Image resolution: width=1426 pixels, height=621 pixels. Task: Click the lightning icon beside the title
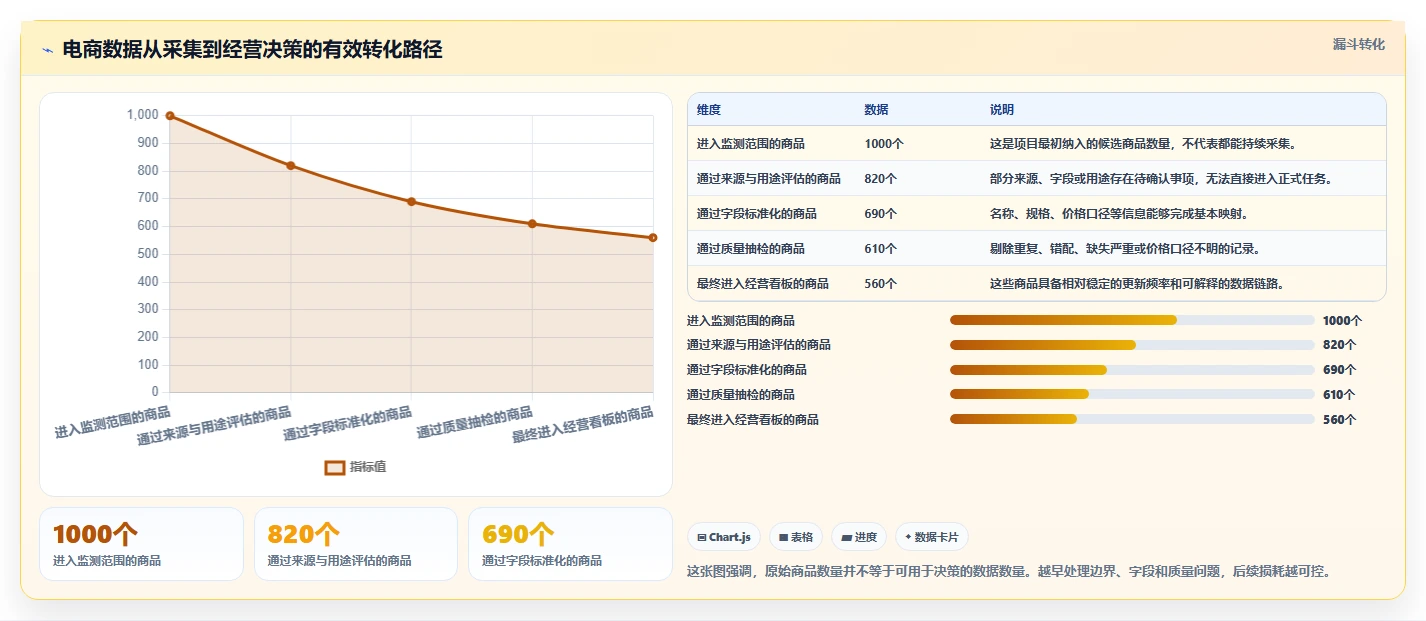pos(47,50)
